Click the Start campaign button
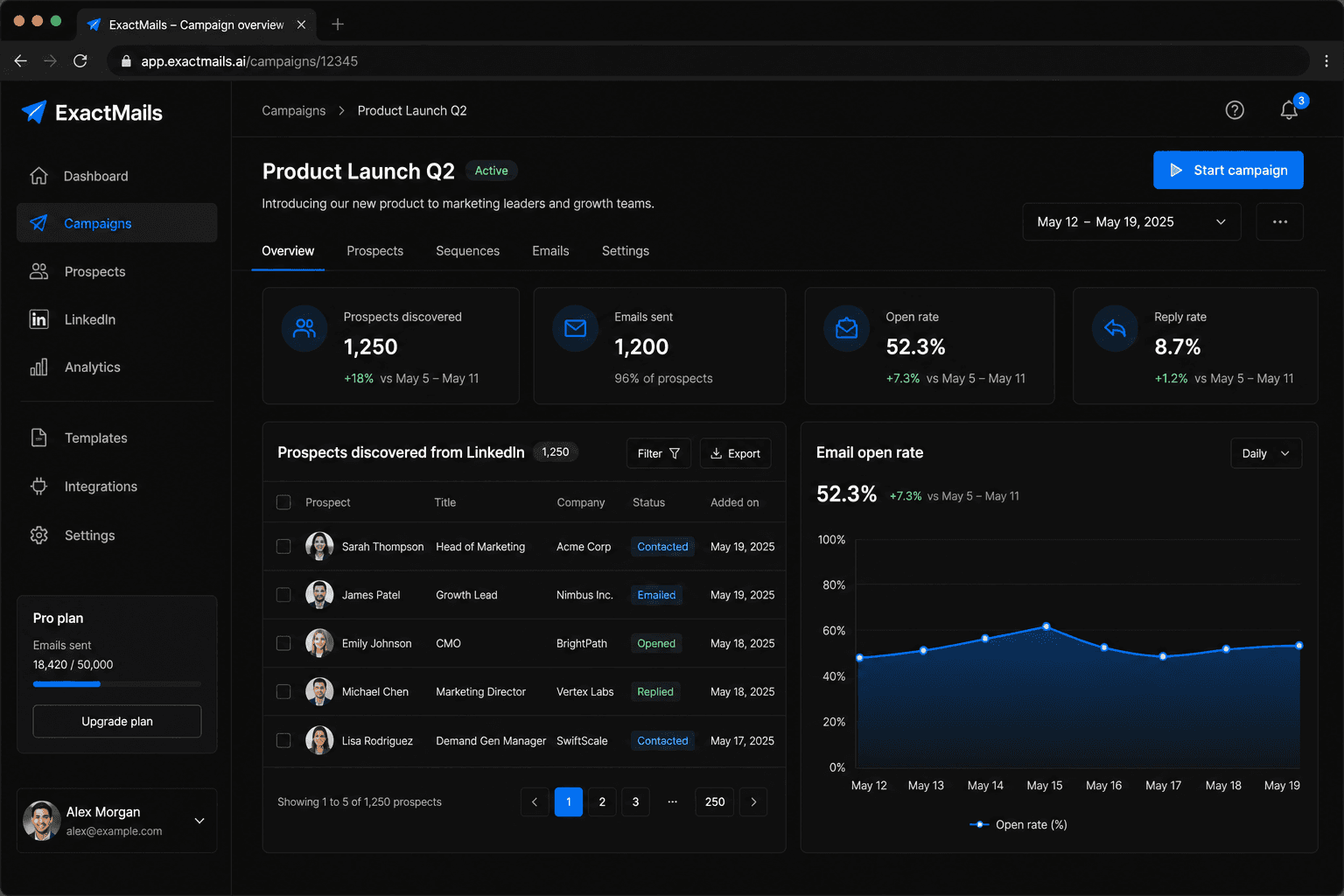Screen dimensions: 1344x896 [1228, 170]
